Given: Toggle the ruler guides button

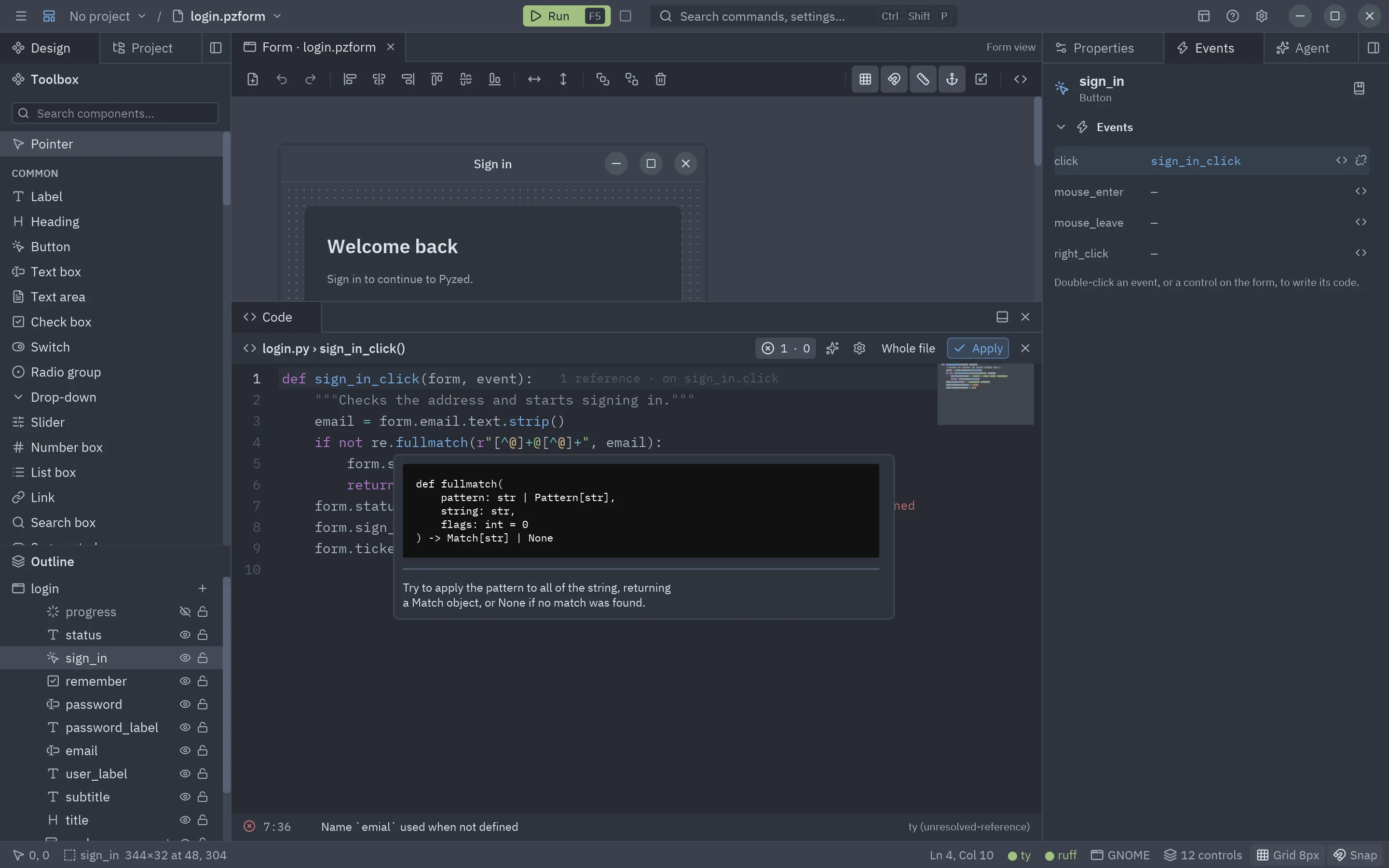Looking at the screenshot, I should click(923, 79).
